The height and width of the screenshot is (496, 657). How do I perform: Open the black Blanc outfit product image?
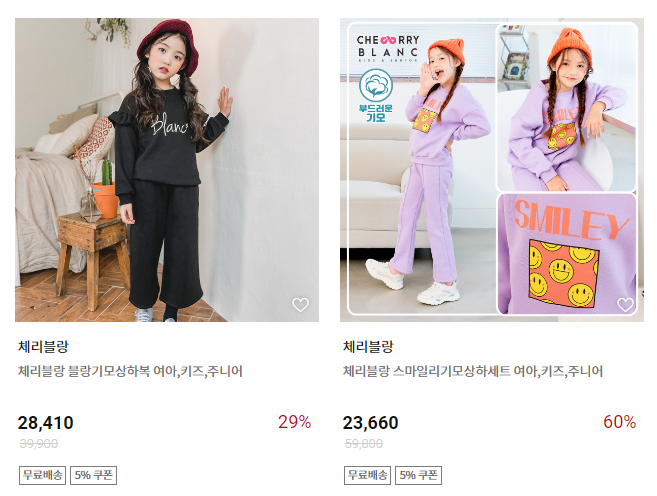coord(167,170)
